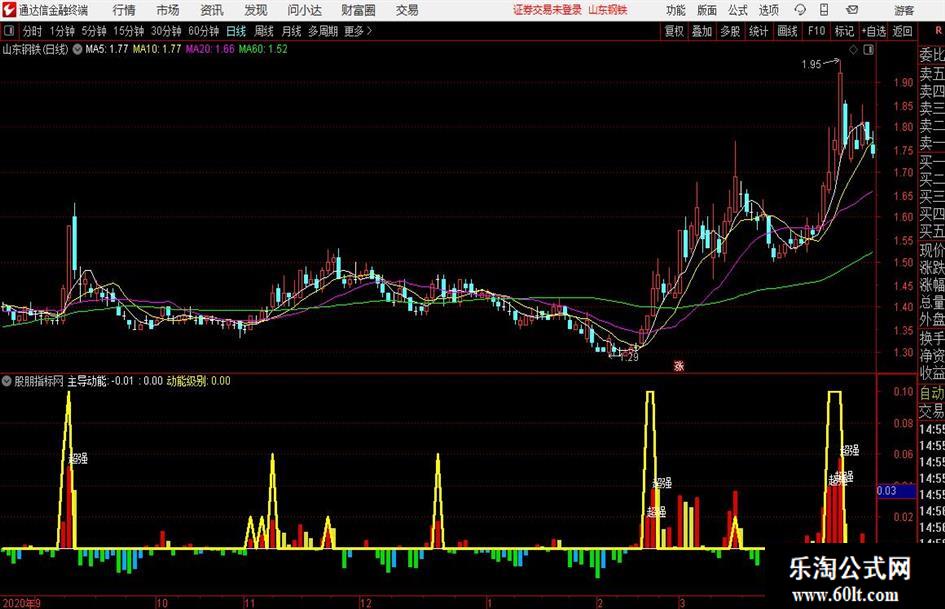Screen dimensions: 945x609
Task: Select the 日线 period tab
Action: pyautogui.click(x=236, y=31)
